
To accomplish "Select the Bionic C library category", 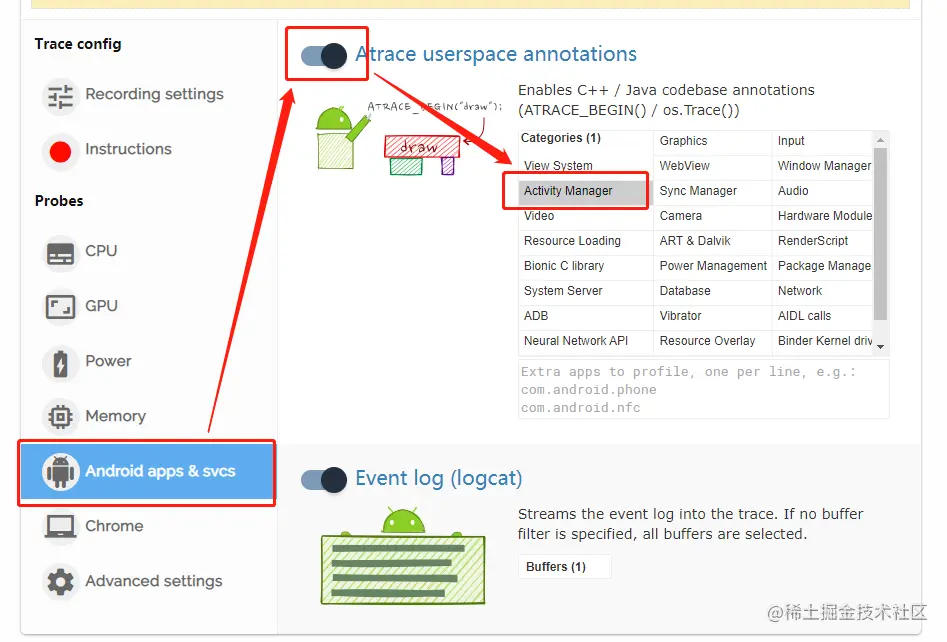I will 585,266.
